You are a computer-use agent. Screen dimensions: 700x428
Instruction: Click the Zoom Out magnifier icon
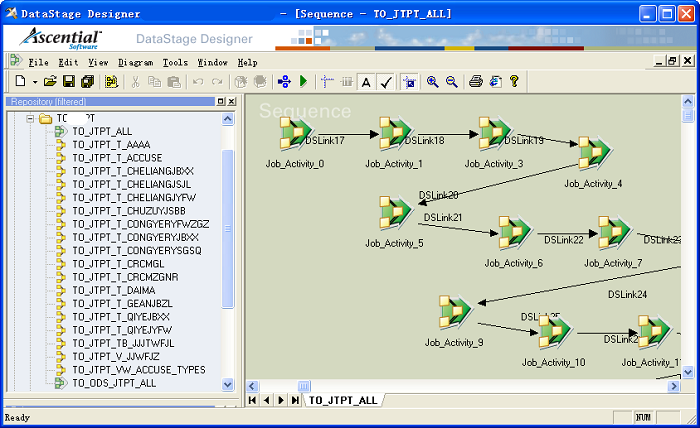pos(452,81)
